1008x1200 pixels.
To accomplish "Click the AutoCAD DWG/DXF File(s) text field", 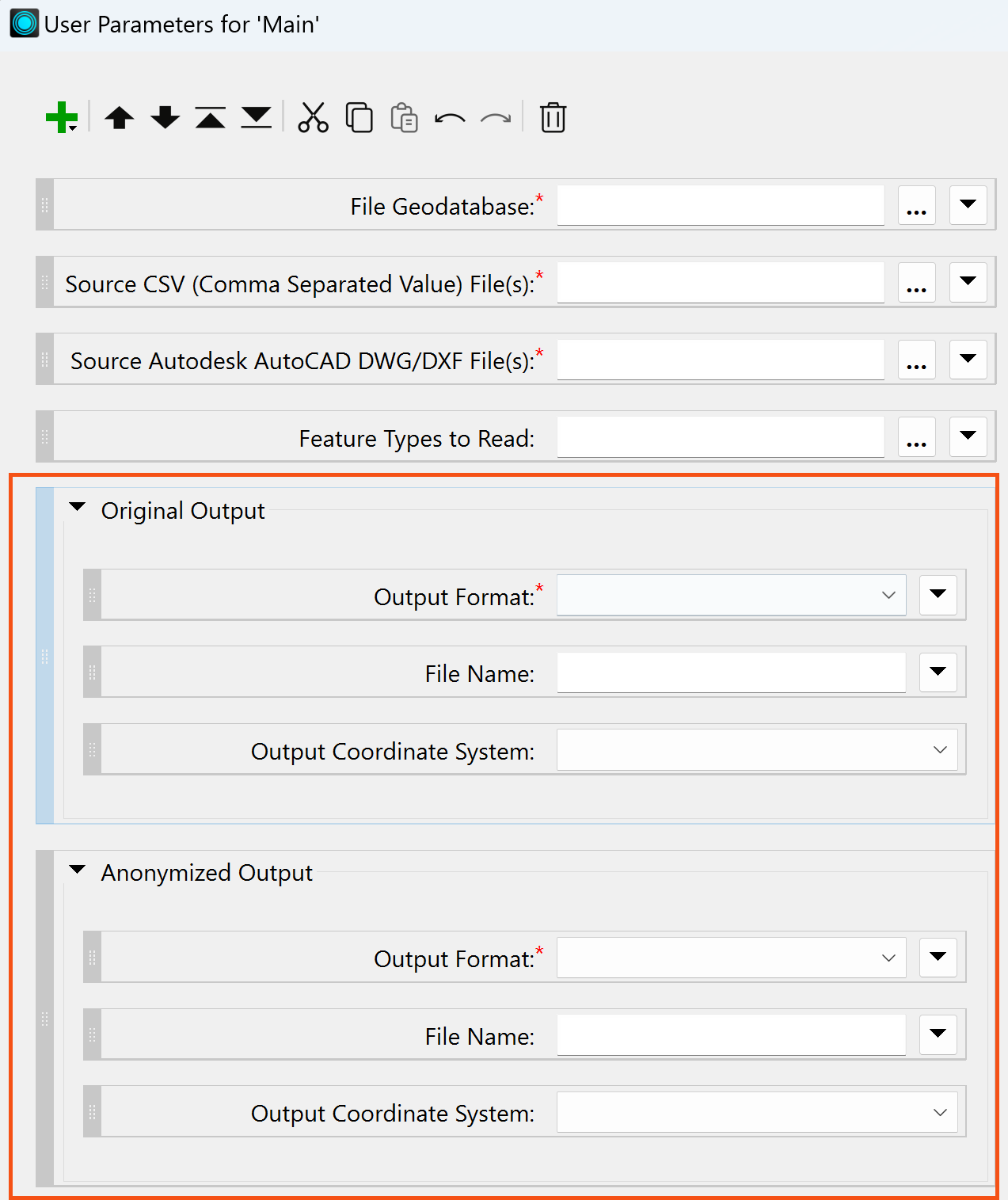I will click(721, 360).
